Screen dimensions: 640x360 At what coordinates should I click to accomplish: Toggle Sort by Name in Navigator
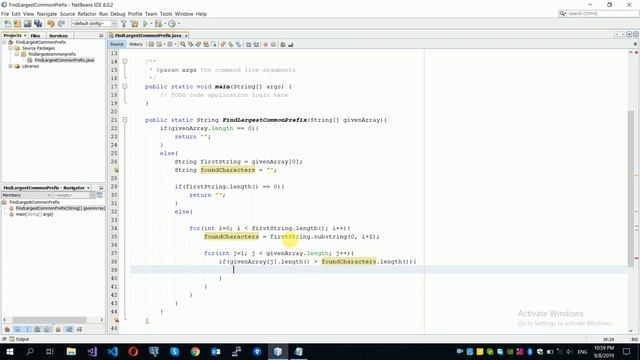tap(69, 329)
